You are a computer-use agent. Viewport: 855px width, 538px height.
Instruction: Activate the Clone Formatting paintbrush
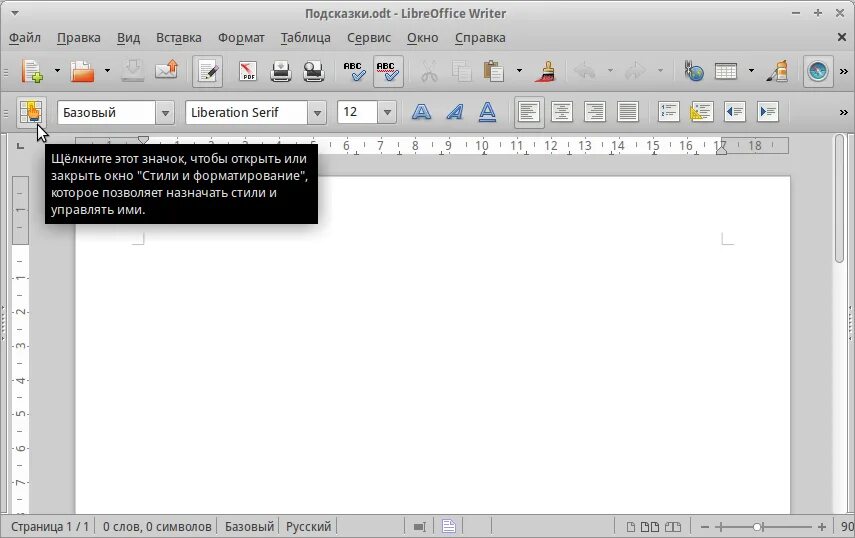pyautogui.click(x=545, y=71)
